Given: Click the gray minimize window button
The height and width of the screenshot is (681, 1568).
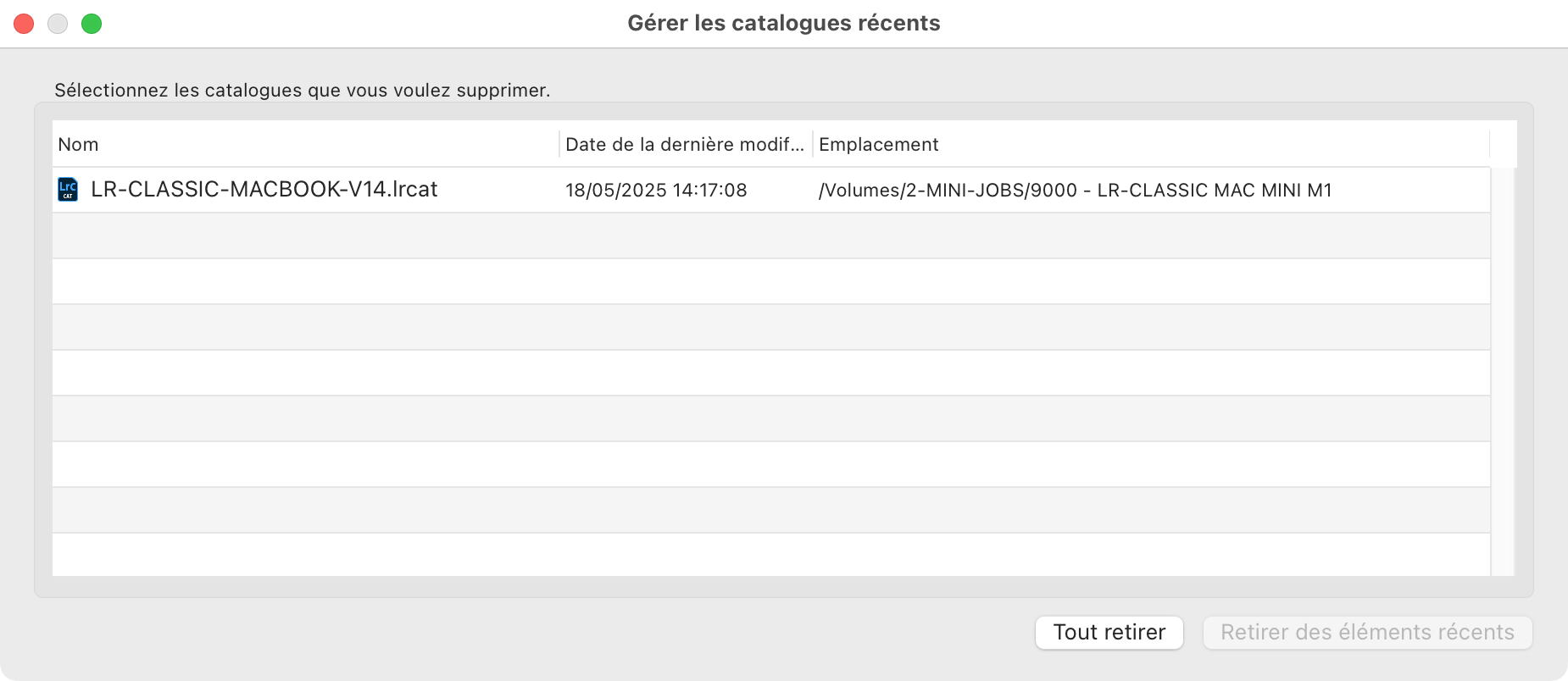Looking at the screenshot, I should point(58,24).
